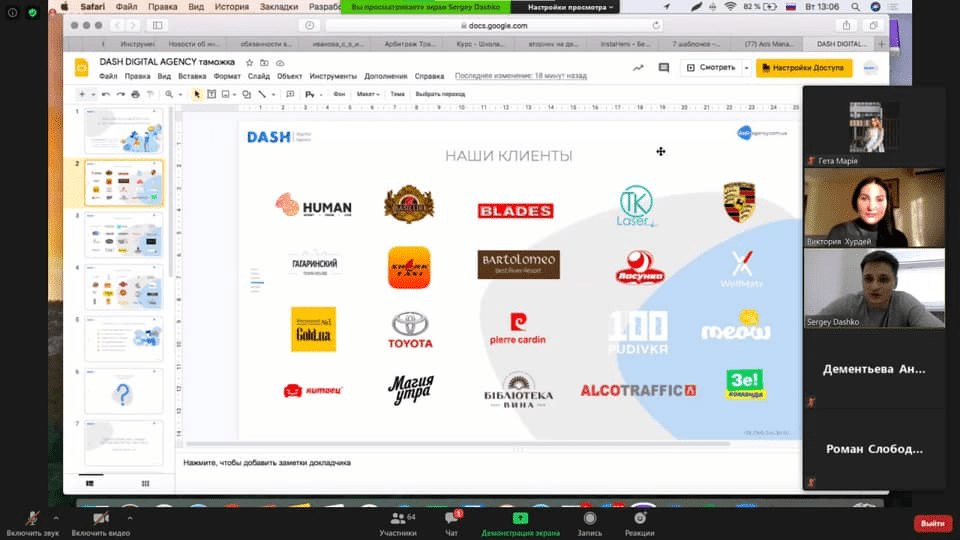Click the activity trend icon
The width and height of the screenshot is (960, 540).
pos(638,68)
